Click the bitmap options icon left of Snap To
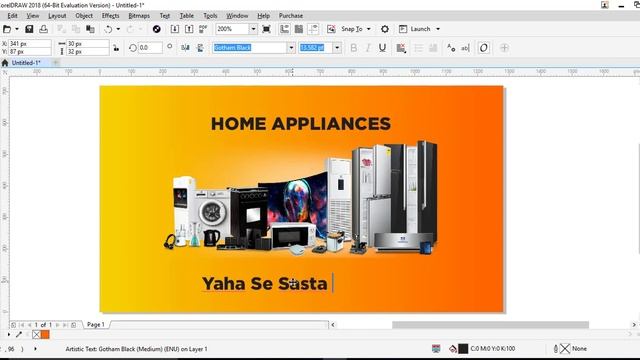This screenshot has width=640, height=360. [331, 29]
